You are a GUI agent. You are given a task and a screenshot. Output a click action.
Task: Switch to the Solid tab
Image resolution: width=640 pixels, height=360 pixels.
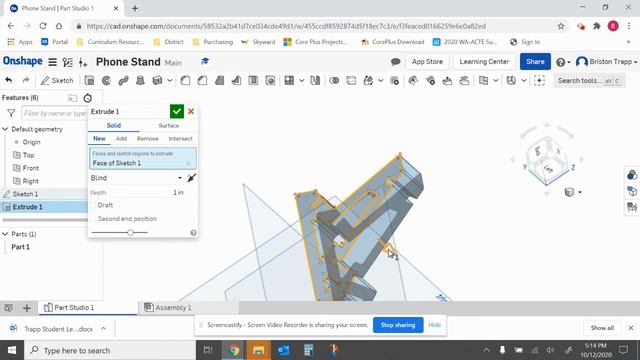click(114, 126)
